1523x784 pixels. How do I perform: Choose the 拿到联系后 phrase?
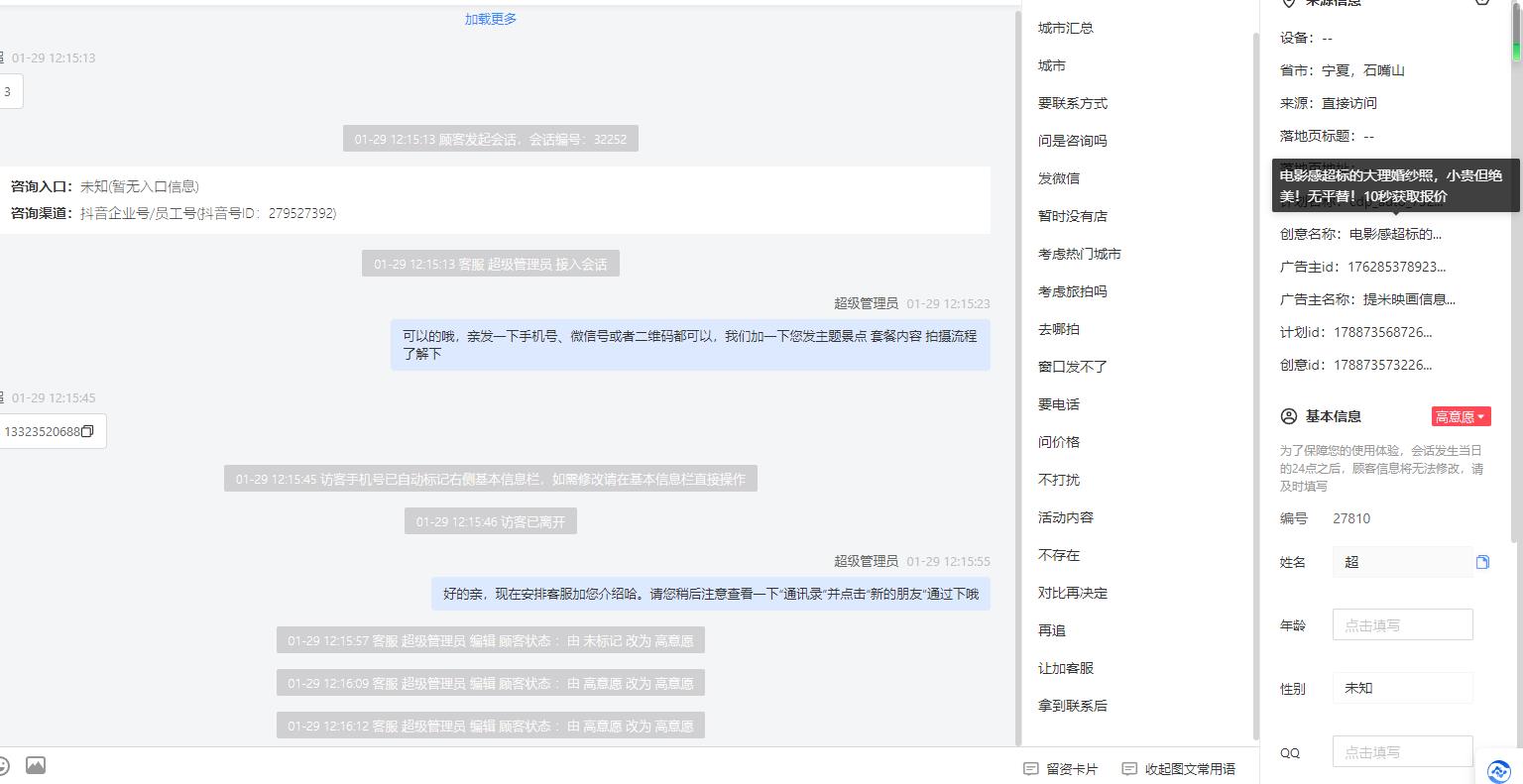point(1073,706)
